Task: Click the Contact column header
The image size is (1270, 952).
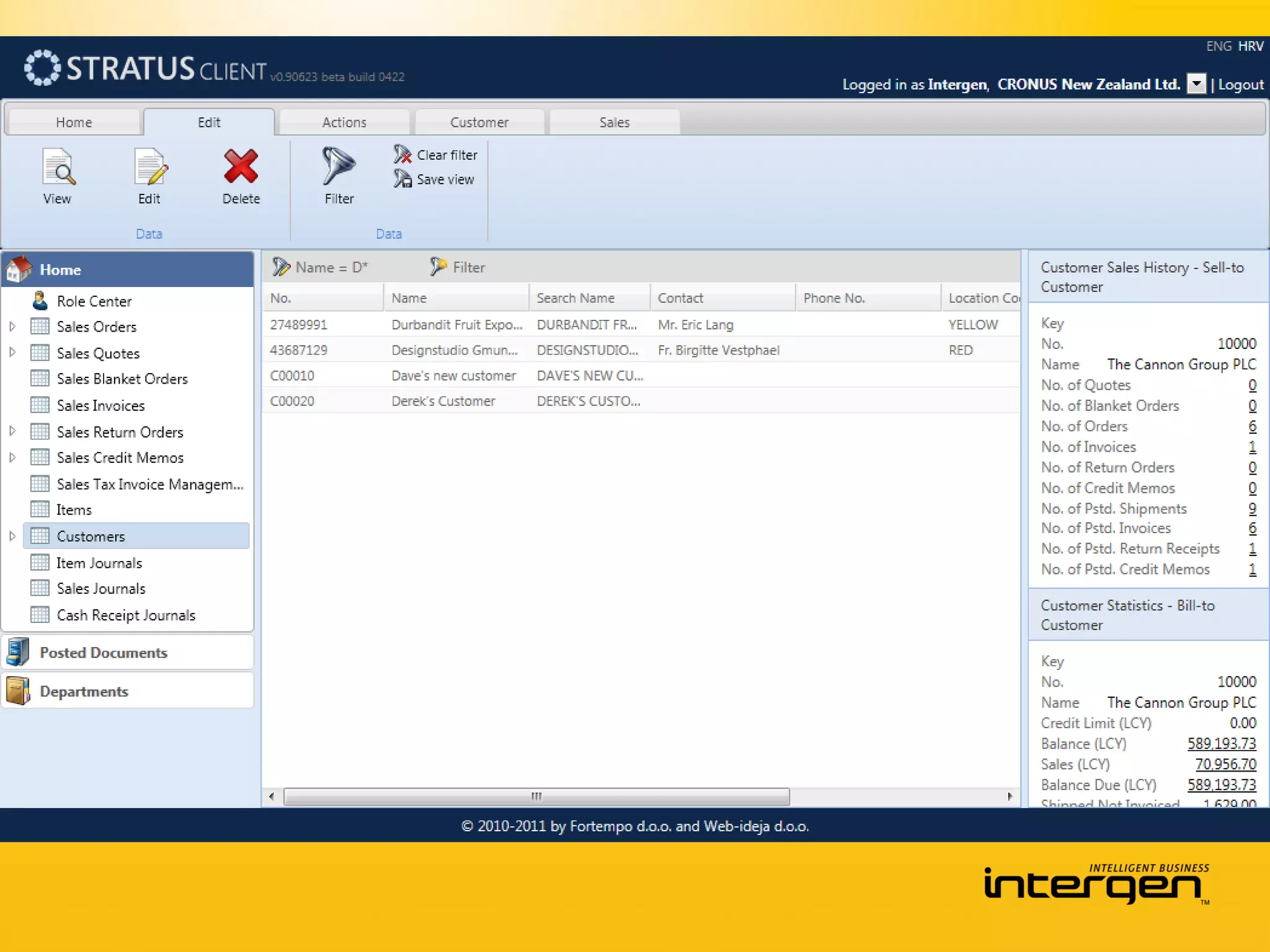Action: [723, 298]
